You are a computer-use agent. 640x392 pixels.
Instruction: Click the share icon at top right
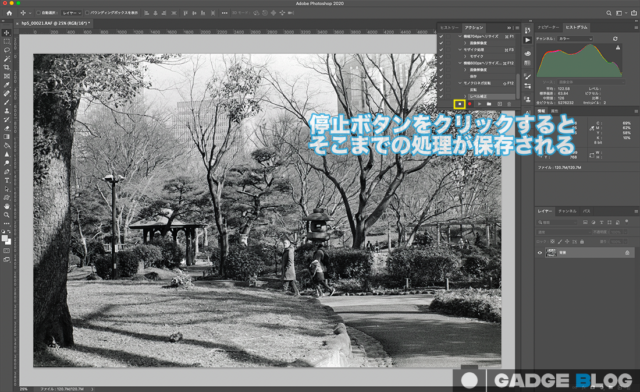[x=634, y=13]
